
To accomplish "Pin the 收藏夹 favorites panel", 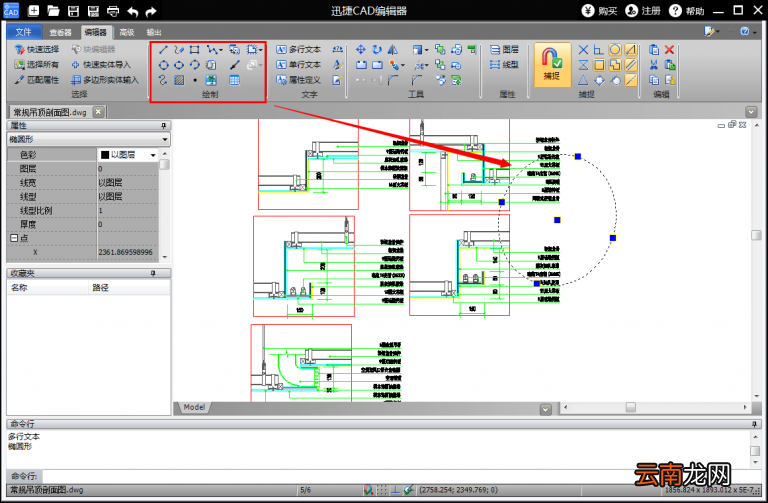I will pyautogui.click(x=153, y=273).
